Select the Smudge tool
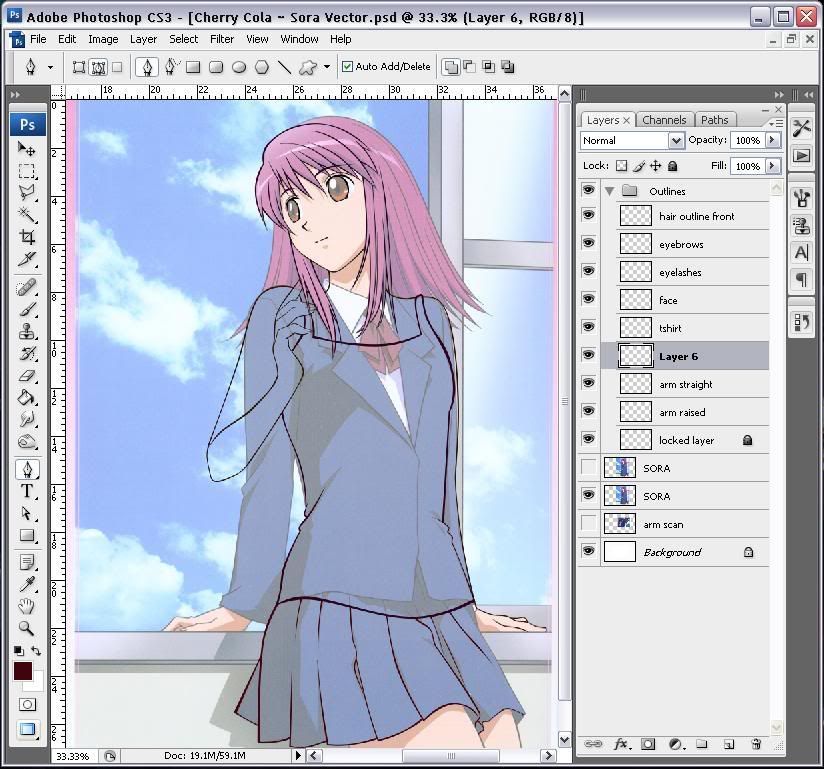 (x=27, y=419)
